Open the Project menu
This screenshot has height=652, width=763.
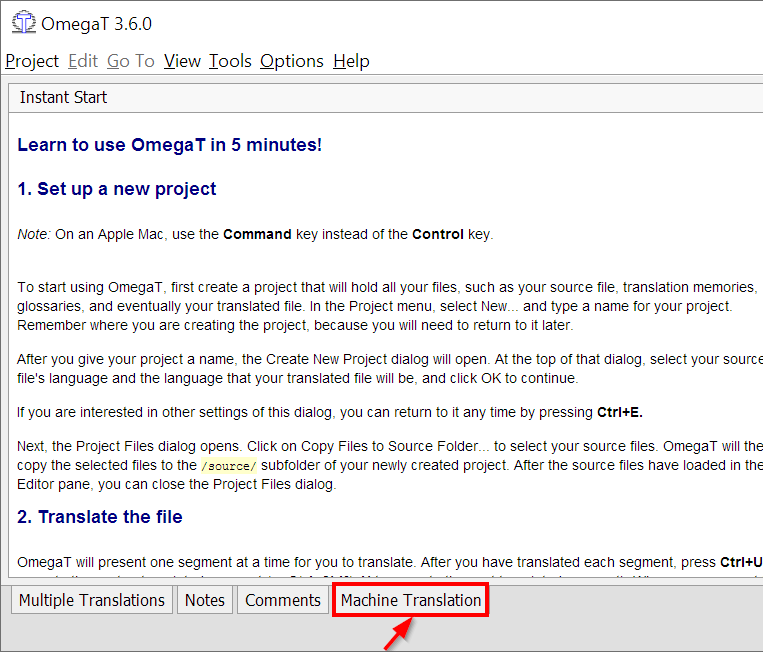pyautogui.click(x=32, y=61)
